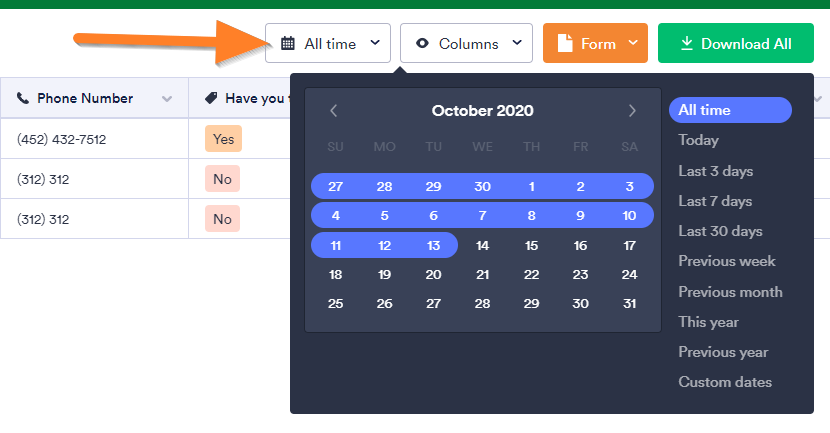The width and height of the screenshot is (830, 433).
Task: Advance calendar to next month
Action: click(632, 111)
